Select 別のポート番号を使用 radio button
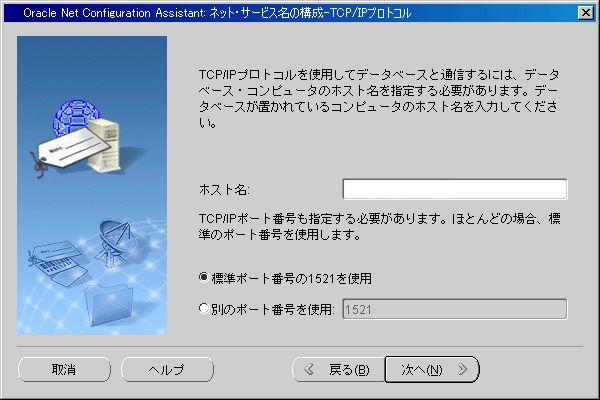Viewport: 600px width, 400px height. 204,309
